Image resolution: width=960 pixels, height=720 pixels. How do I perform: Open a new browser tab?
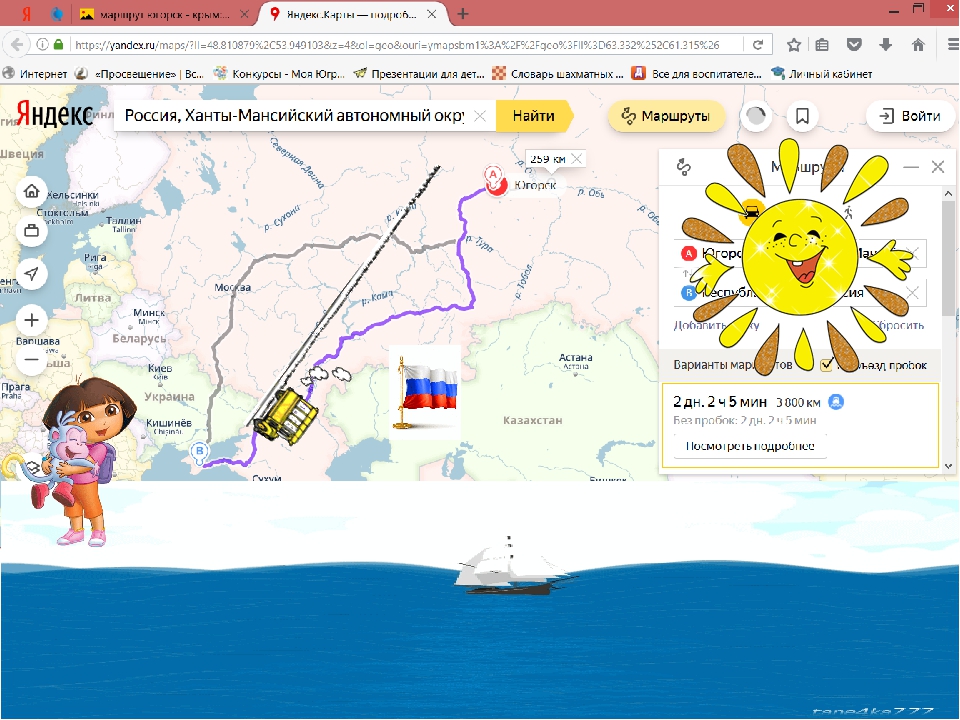coord(463,13)
